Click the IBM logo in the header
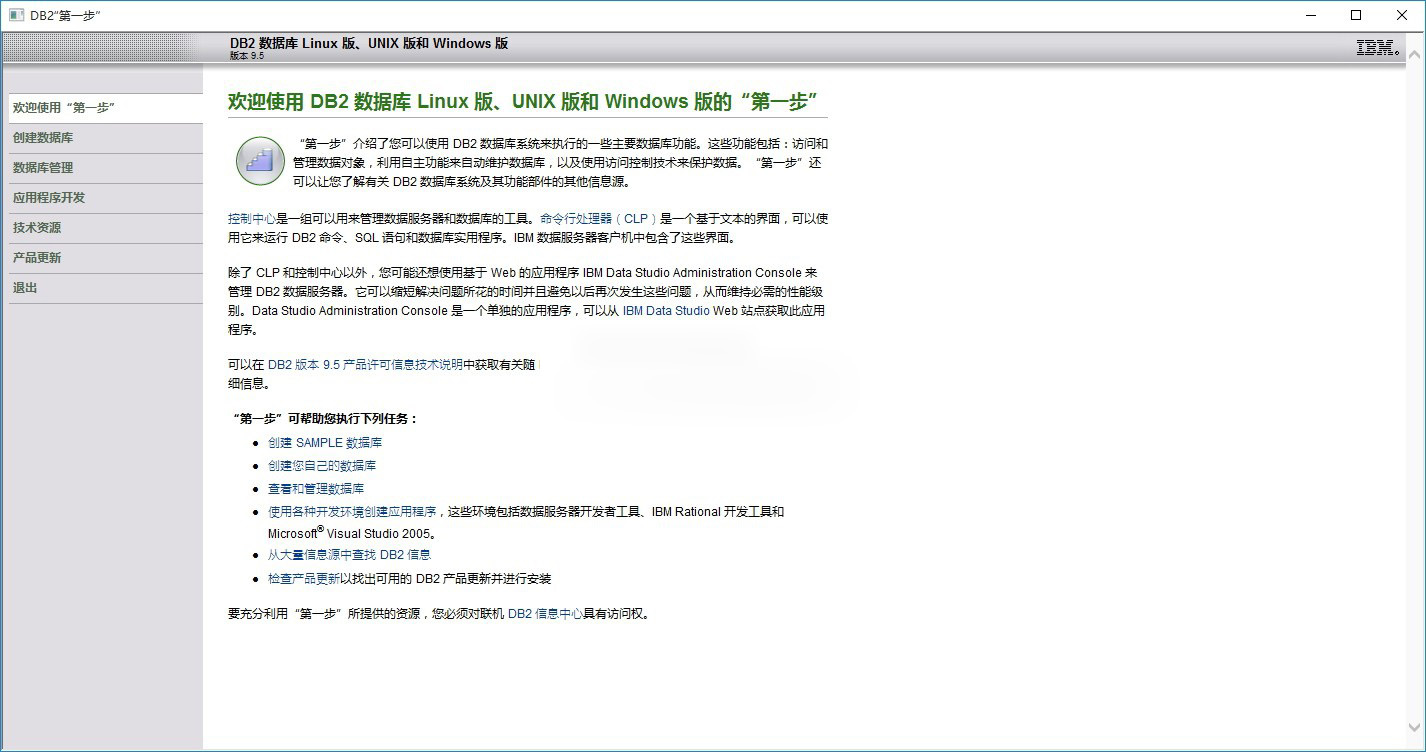The image size is (1426, 752). pyautogui.click(x=1377, y=47)
